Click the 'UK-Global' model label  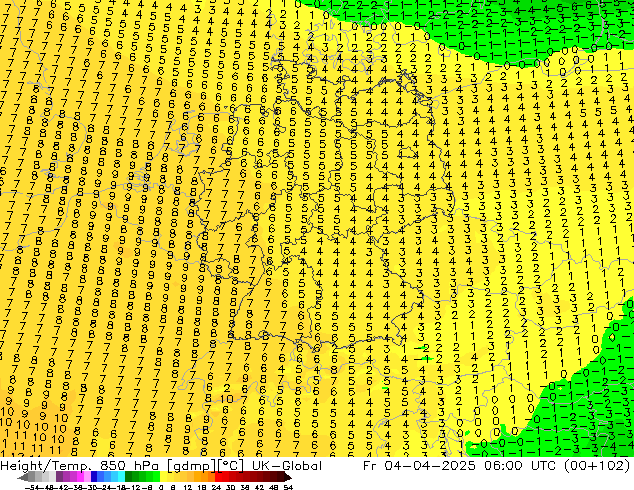287,466
